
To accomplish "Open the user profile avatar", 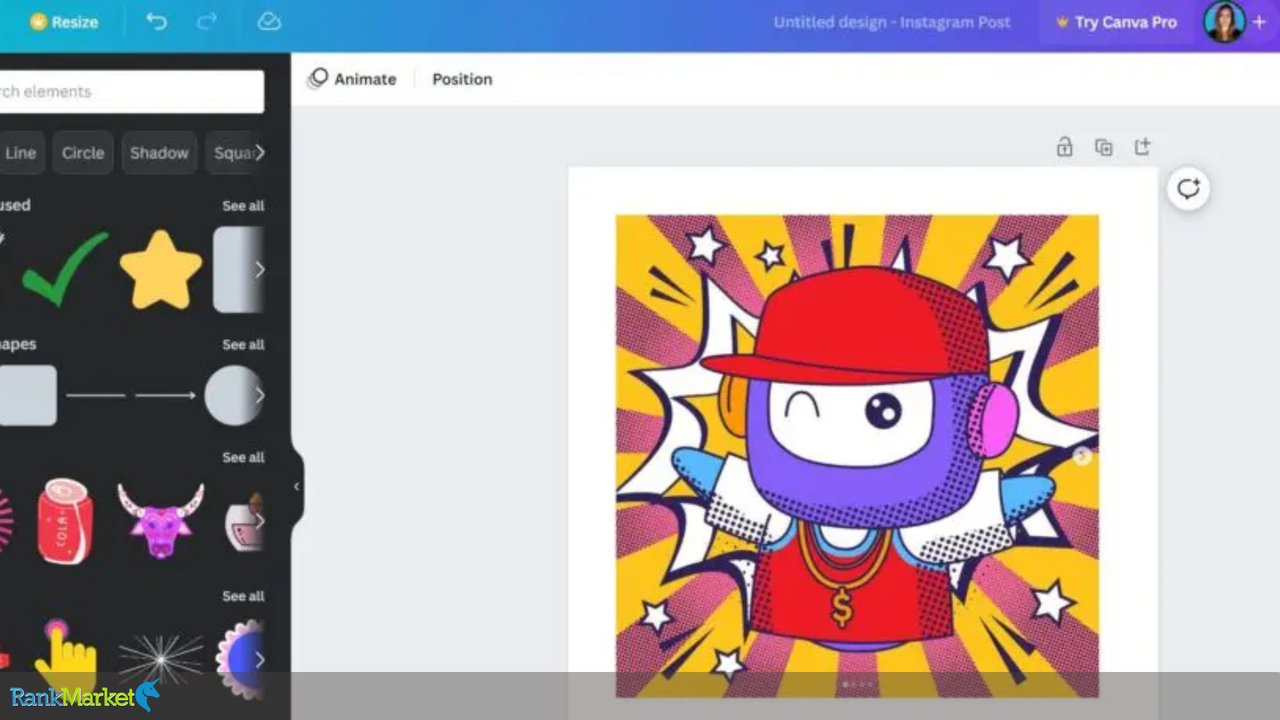I will 1224,22.
